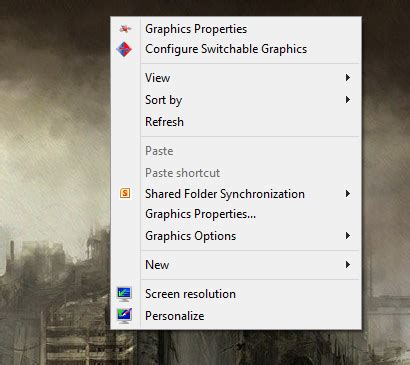
Task: Click the Screen resolution monitor icon
Action: (x=124, y=294)
